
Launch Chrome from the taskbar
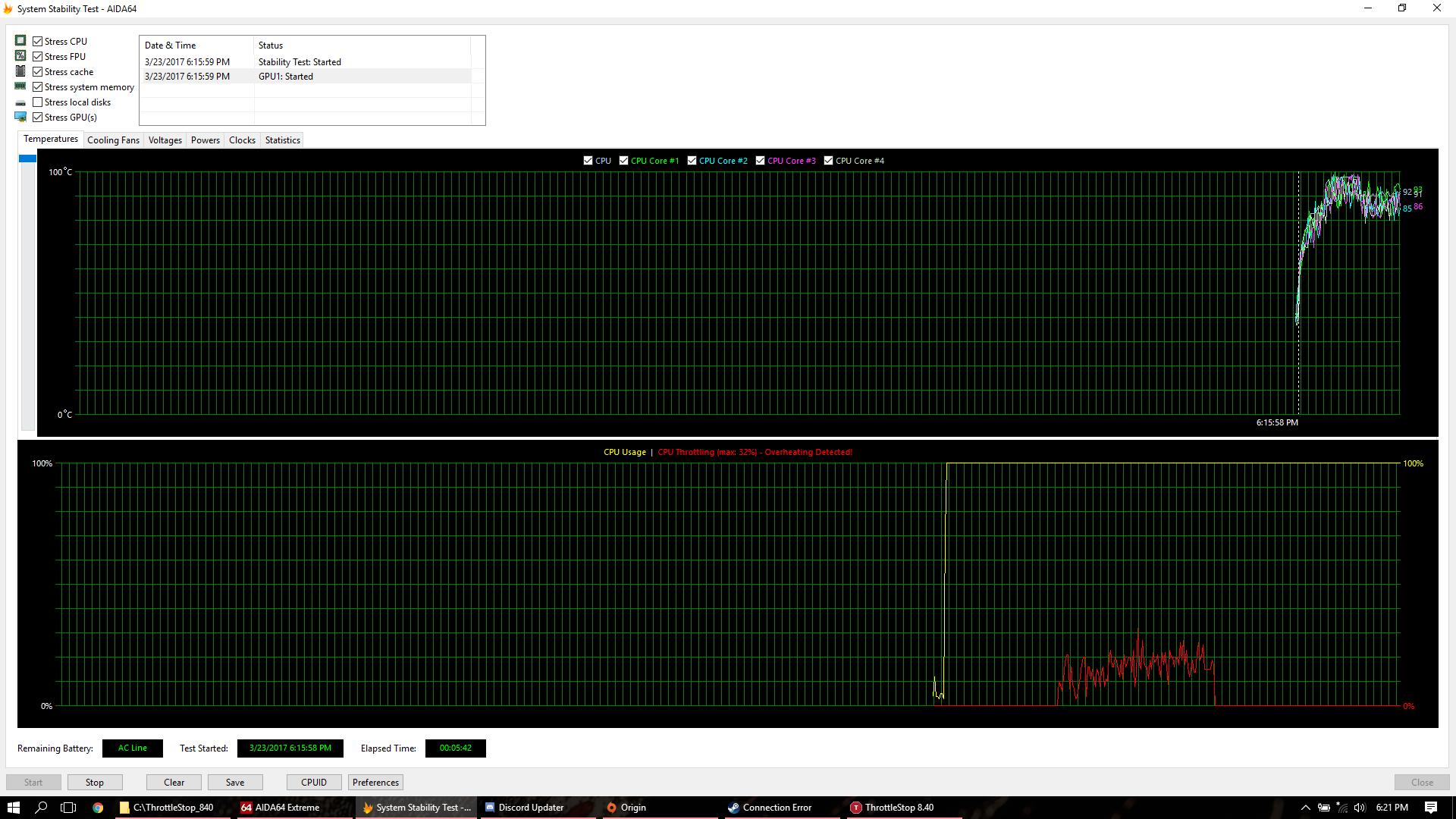click(x=98, y=808)
